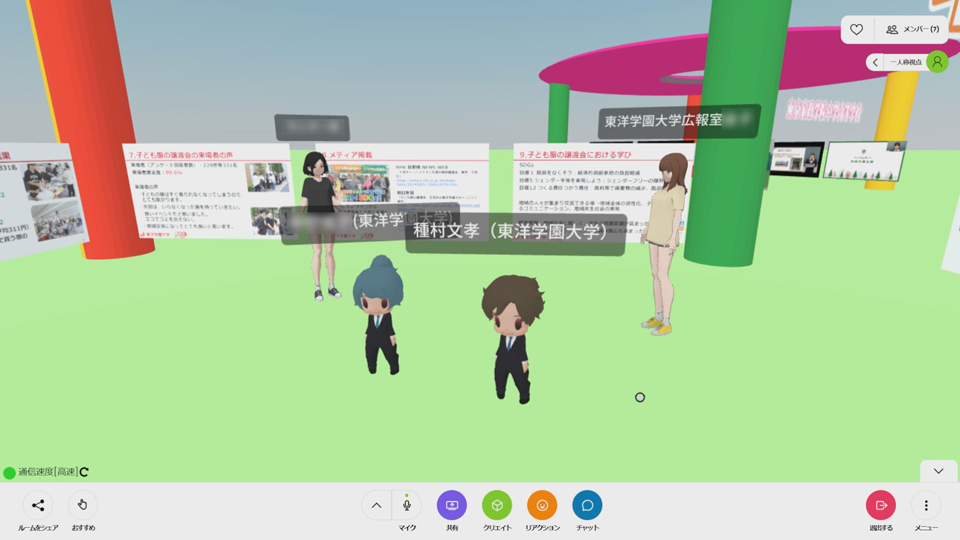This screenshot has height=540, width=960.
Task: Click the back chevron beside first-person view
Action: 875,62
